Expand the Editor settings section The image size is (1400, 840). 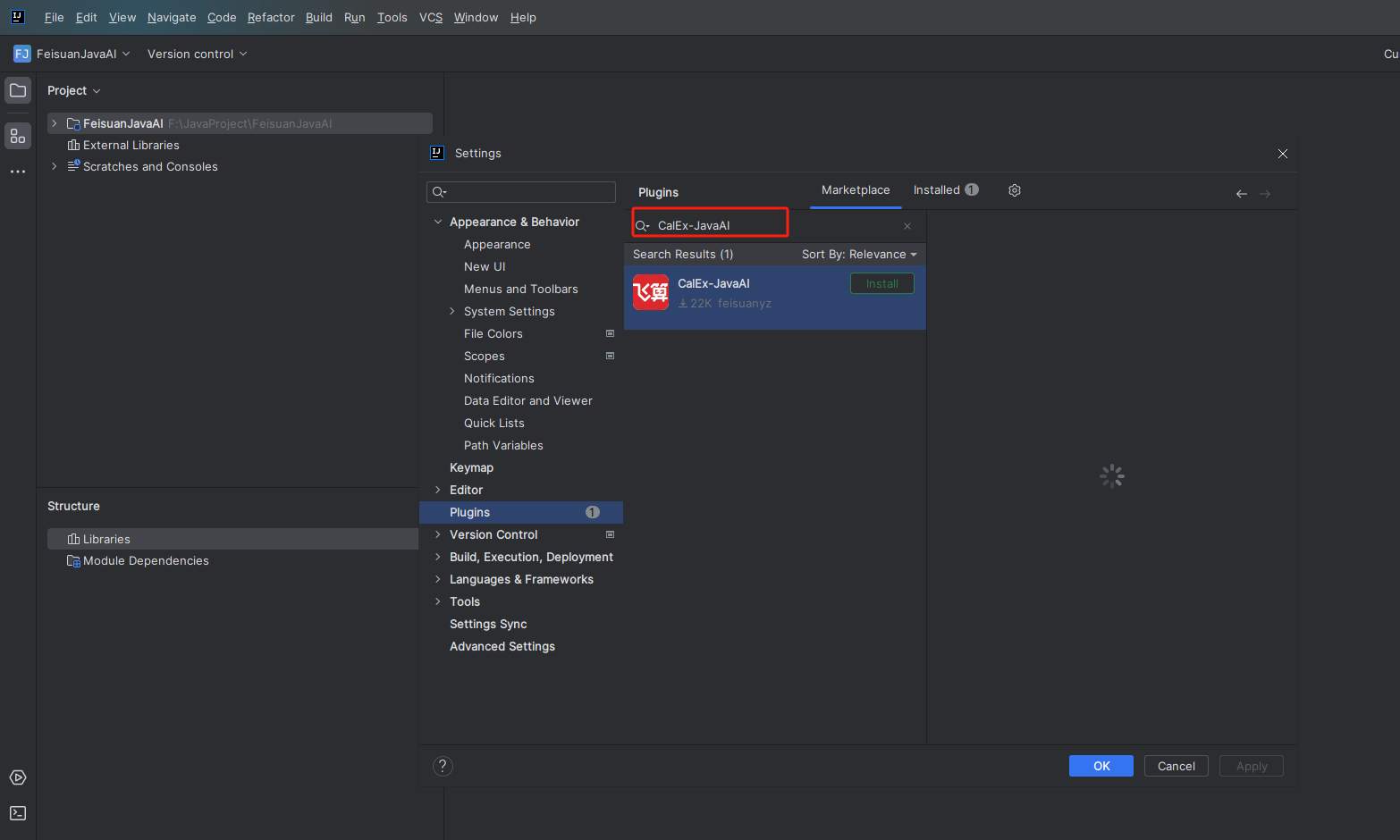438,490
